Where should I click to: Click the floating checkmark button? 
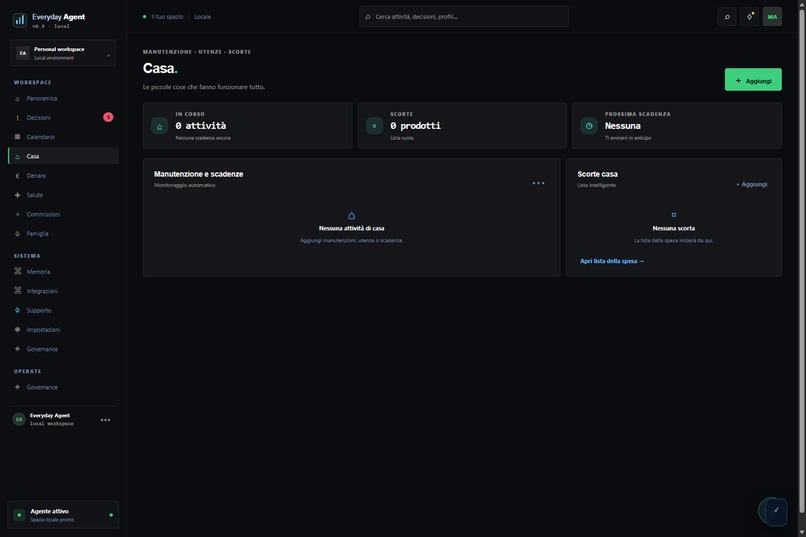[776, 511]
